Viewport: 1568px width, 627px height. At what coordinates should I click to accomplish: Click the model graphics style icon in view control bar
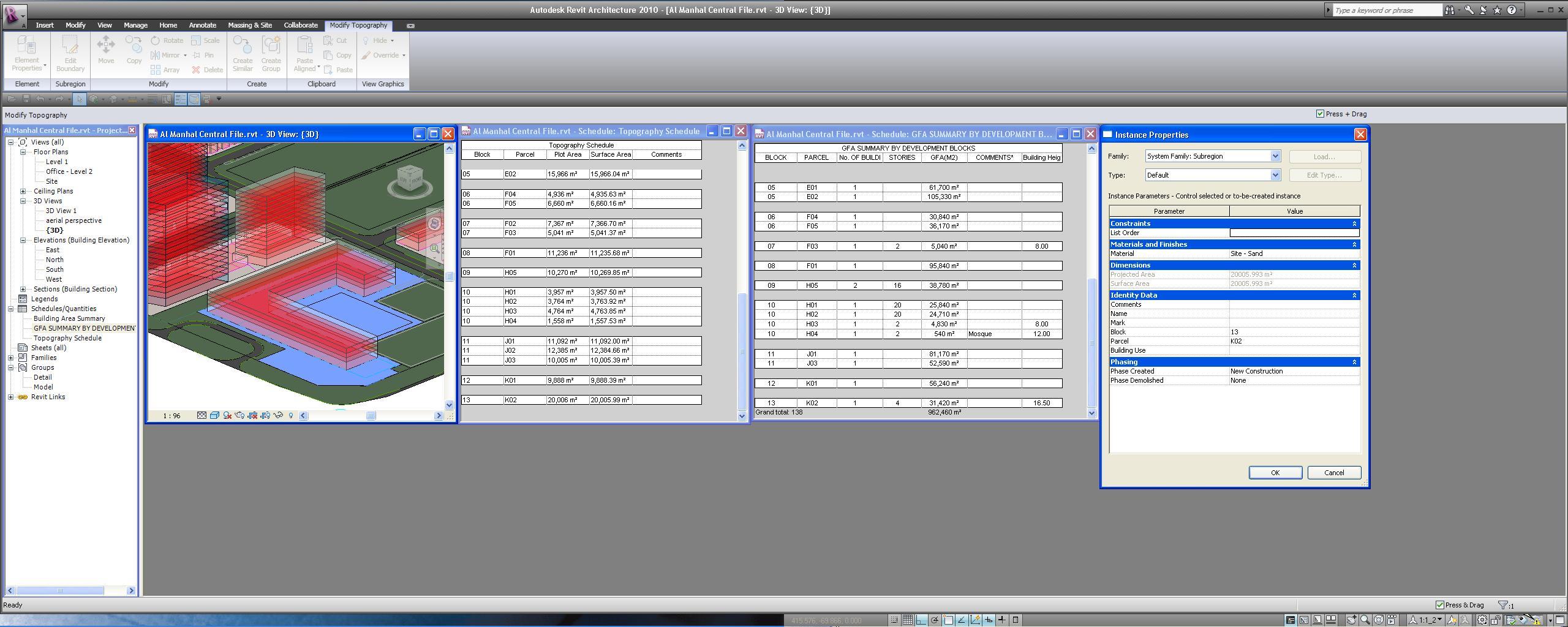(x=214, y=416)
